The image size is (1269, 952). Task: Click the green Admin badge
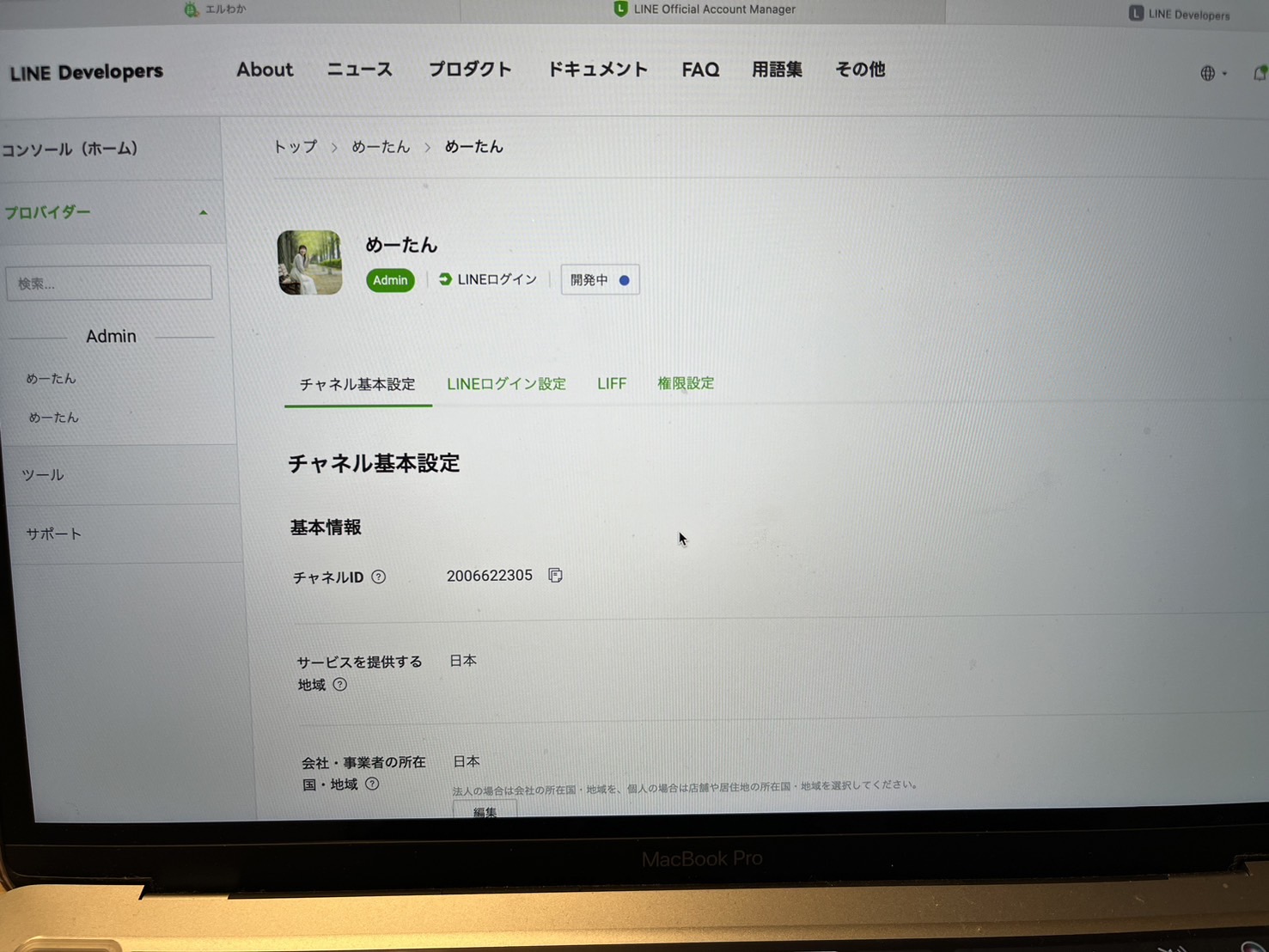390,280
